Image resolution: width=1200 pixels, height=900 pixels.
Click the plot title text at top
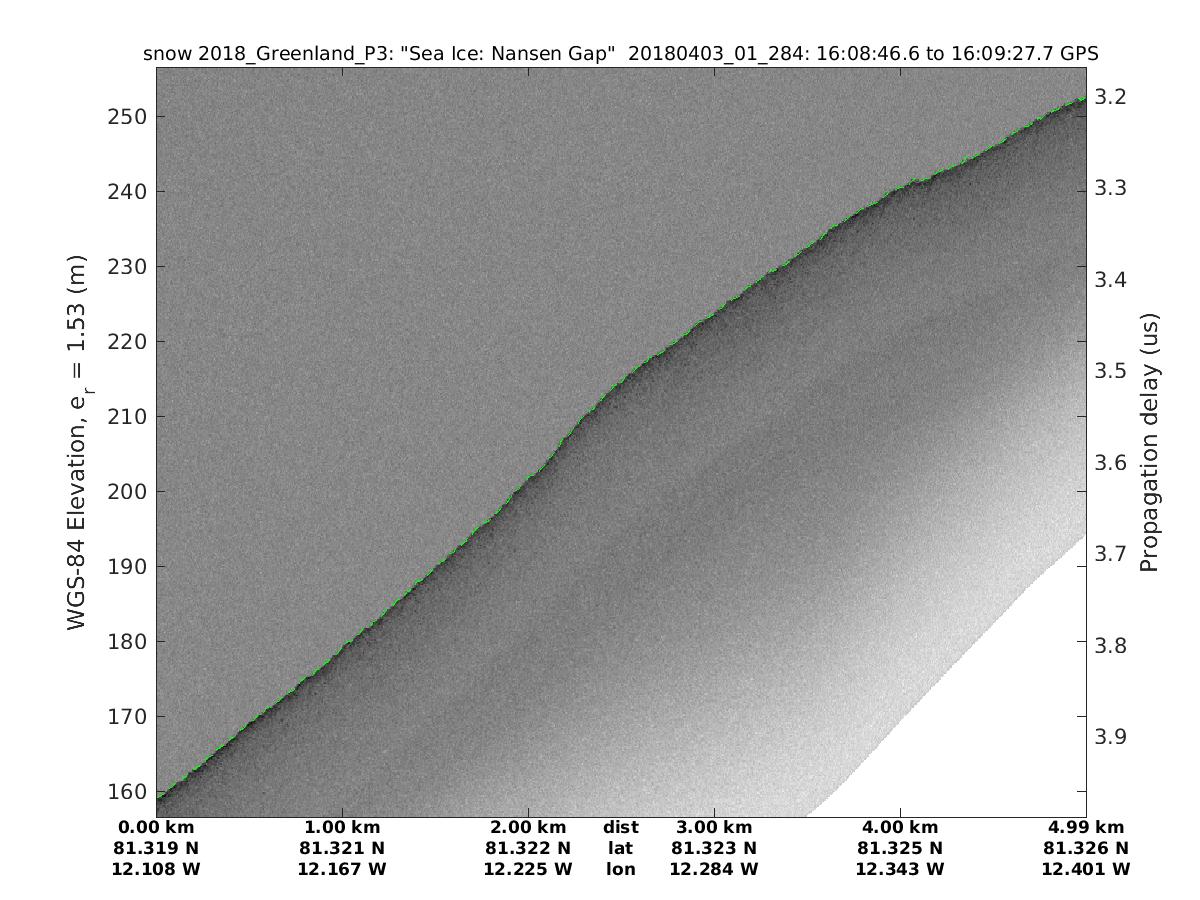coord(620,53)
